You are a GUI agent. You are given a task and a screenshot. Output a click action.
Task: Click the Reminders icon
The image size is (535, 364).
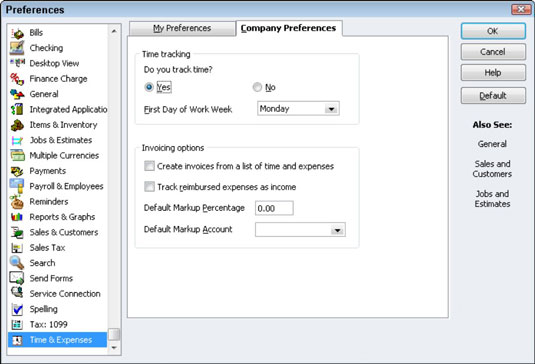[17, 202]
